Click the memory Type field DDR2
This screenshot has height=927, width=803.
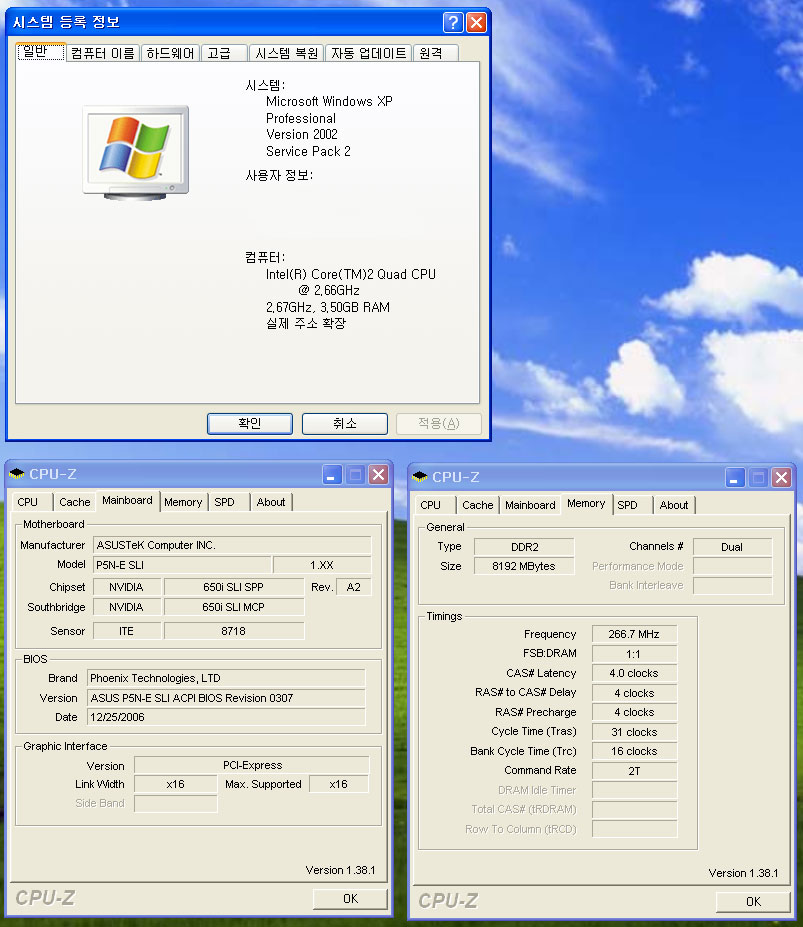[524, 547]
